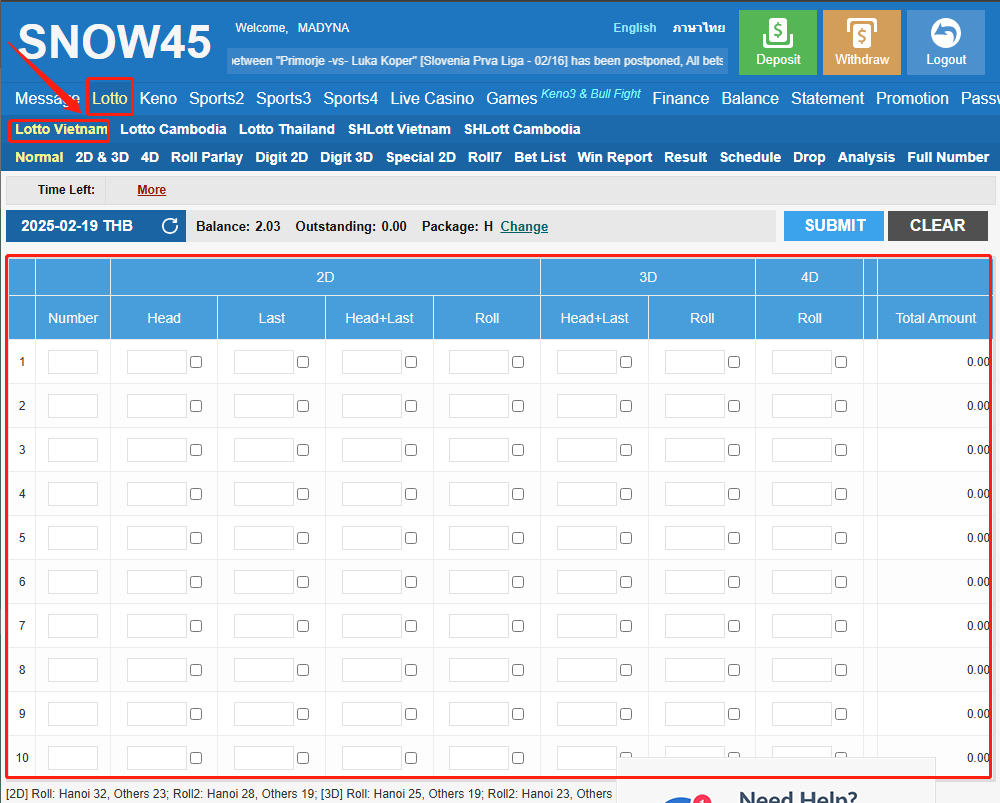
Task: Switch language to ภาษาไทย
Action: click(699, 28)
